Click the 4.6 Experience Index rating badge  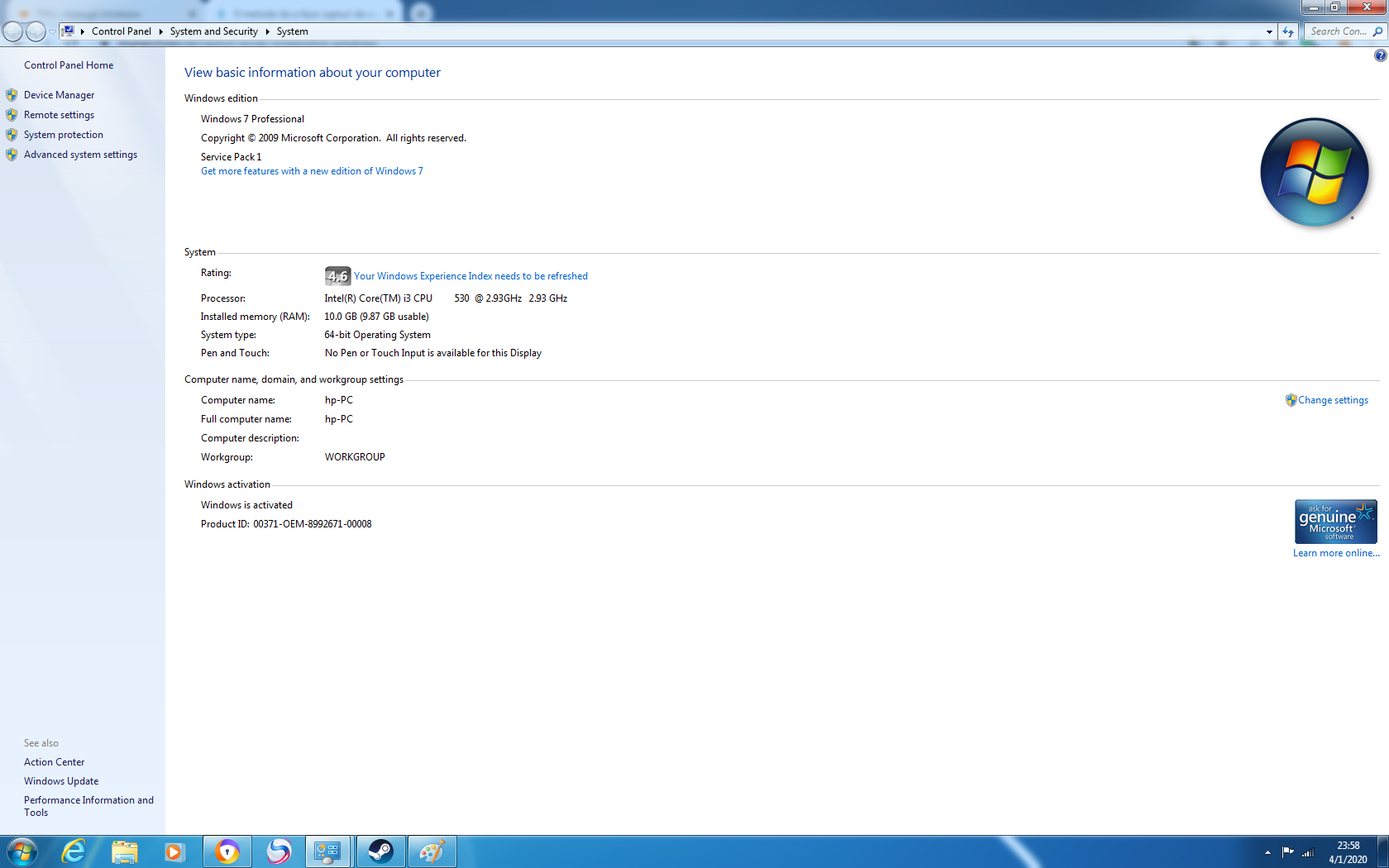337,276
